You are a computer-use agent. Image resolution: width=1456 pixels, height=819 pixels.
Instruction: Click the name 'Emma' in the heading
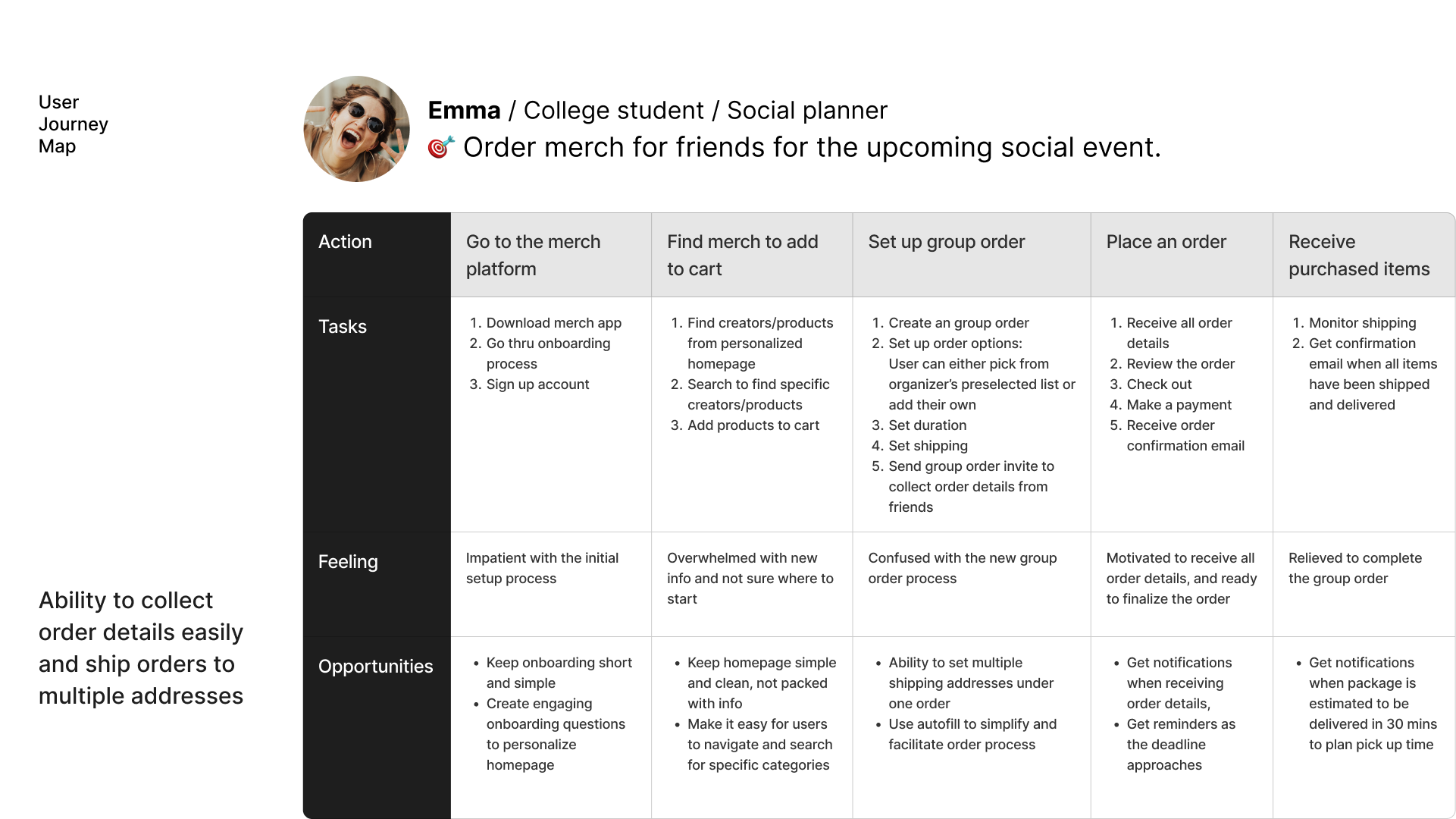464,111
